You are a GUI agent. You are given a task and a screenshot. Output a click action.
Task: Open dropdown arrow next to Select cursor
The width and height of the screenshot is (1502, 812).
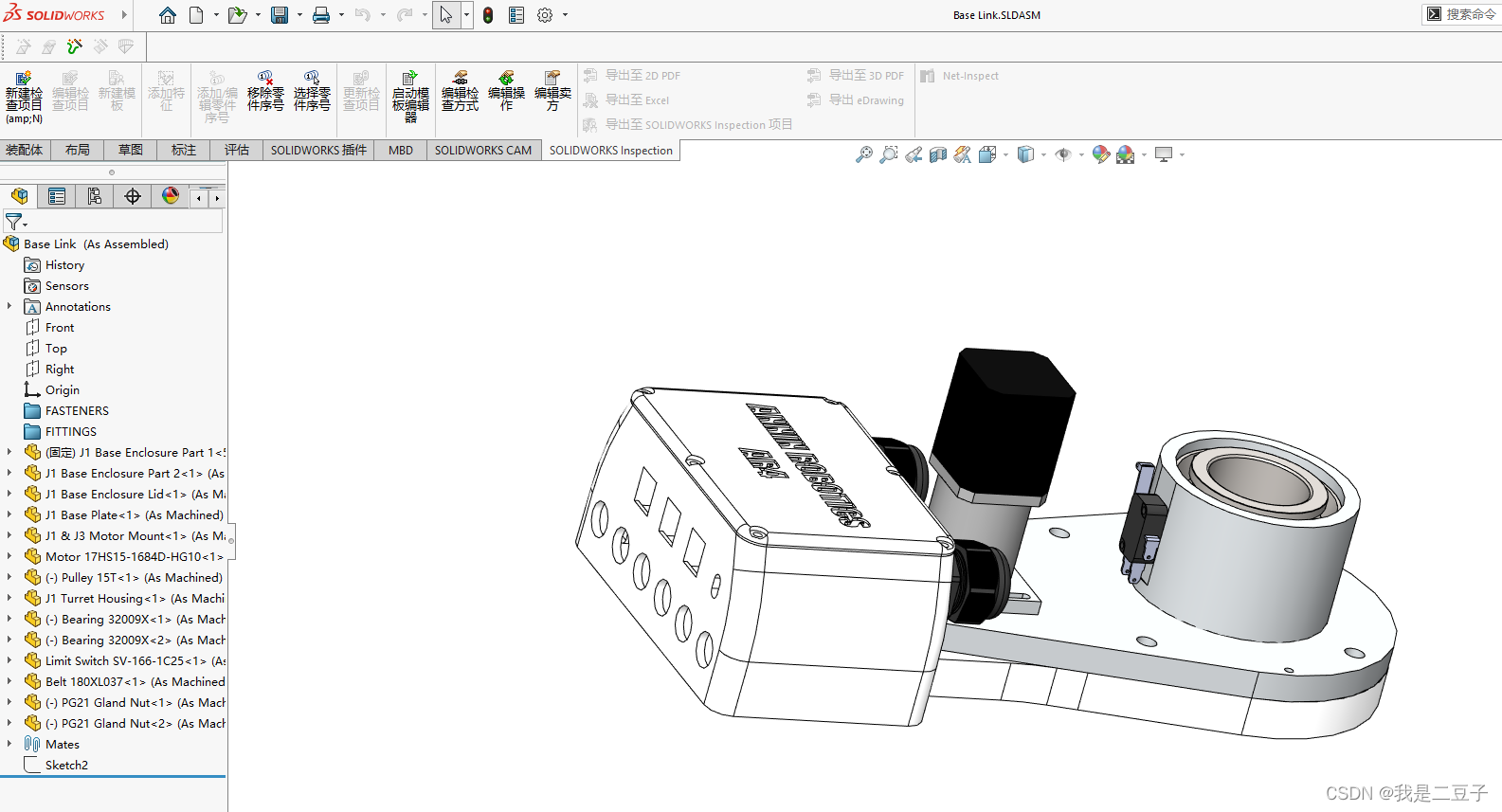point(466,15)
